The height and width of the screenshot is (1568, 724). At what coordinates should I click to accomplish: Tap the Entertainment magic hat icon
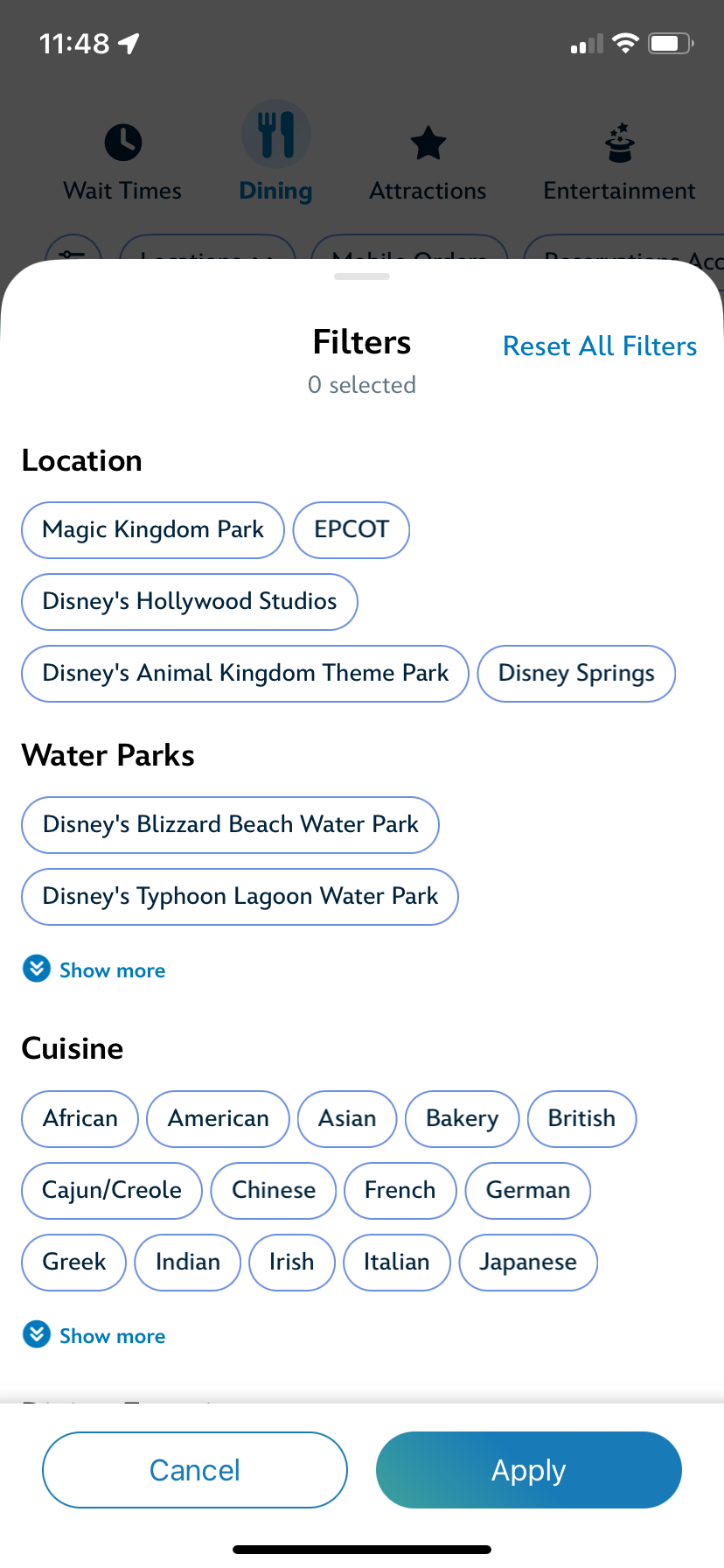tap(620, 143)
